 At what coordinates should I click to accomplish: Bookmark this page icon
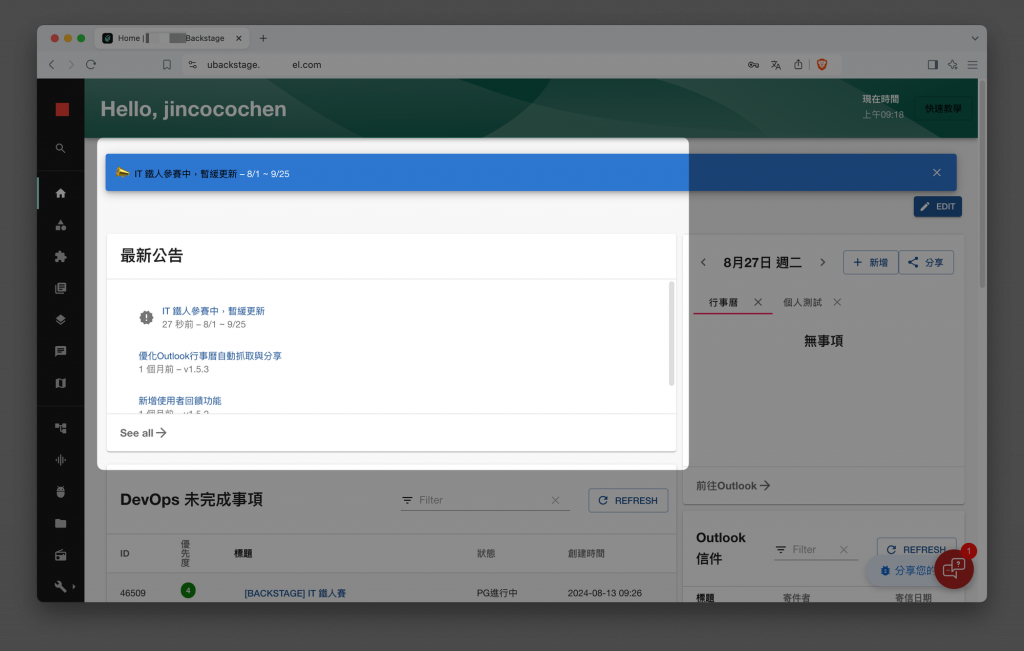click(x=167, y=65)
